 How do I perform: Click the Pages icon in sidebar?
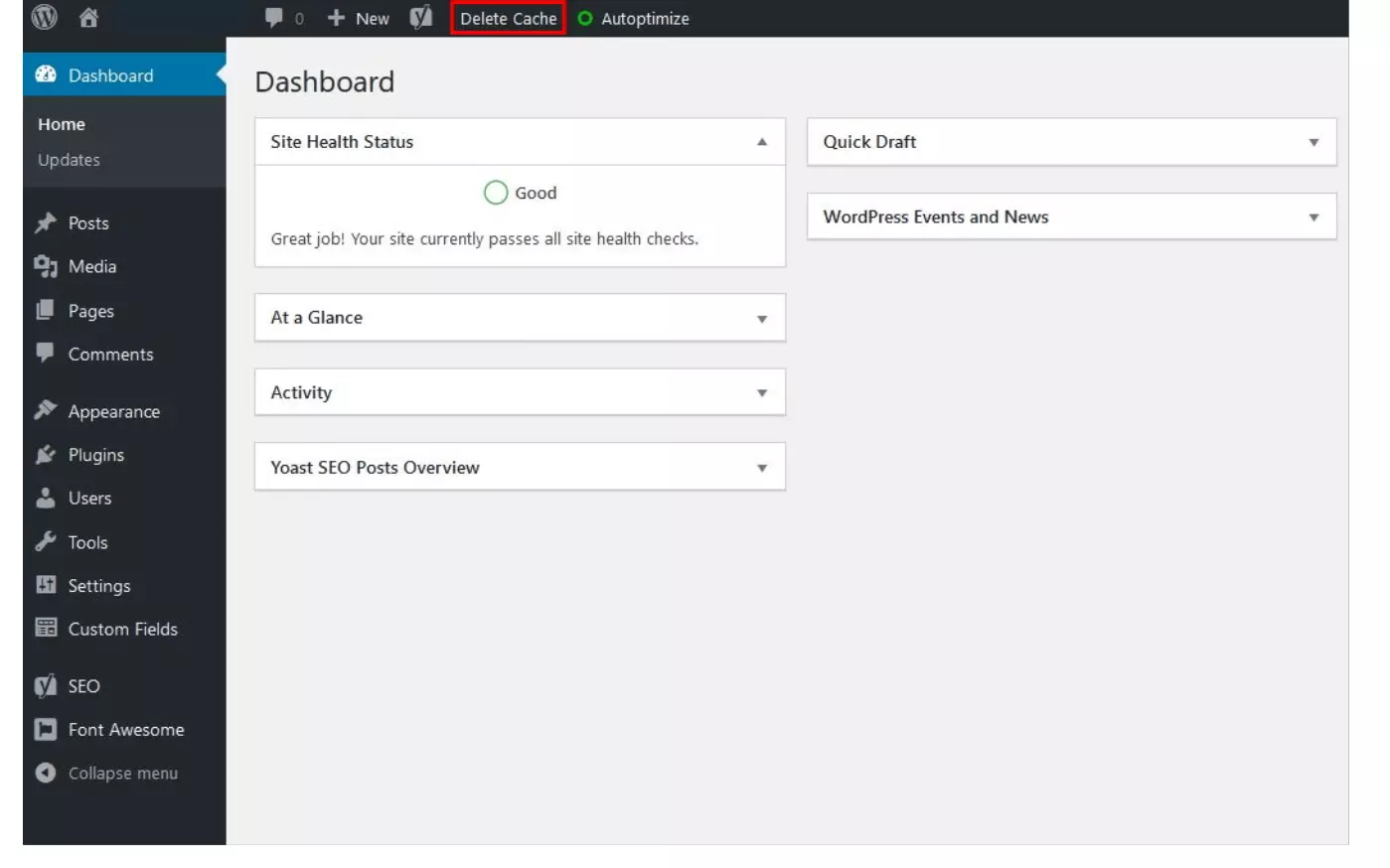click(46, 310)
